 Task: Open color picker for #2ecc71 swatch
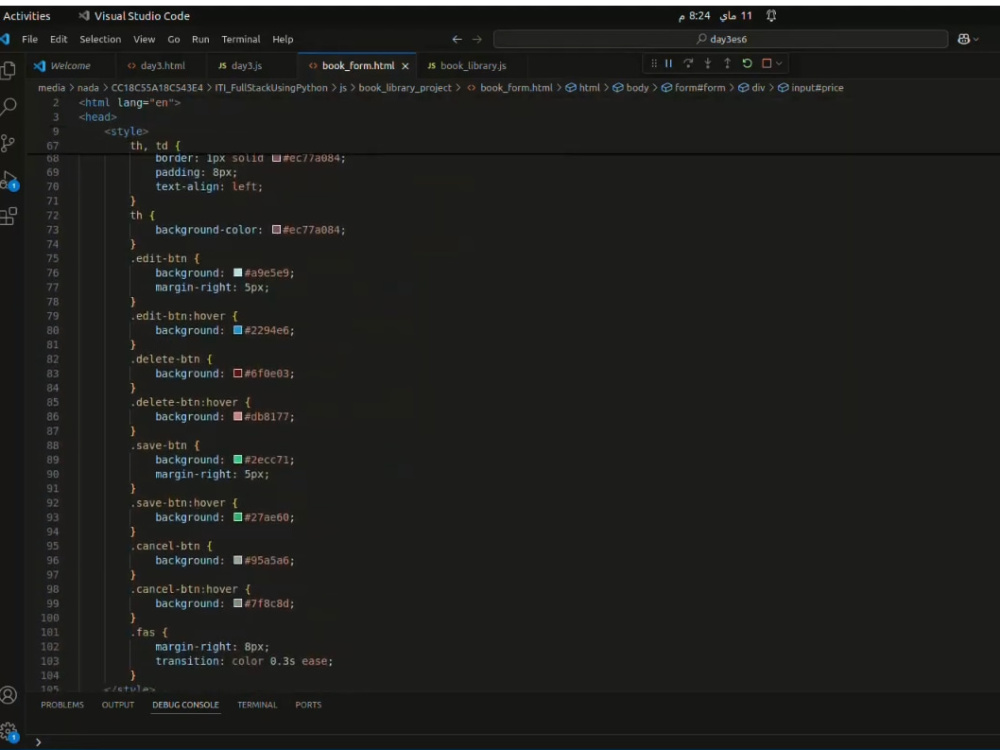pyautogui.click(x=238, y=459)
